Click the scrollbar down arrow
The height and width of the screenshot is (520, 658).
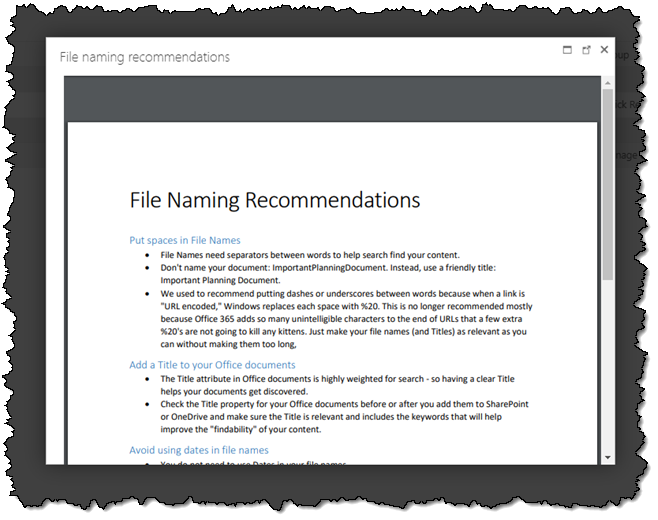[608, 457]
